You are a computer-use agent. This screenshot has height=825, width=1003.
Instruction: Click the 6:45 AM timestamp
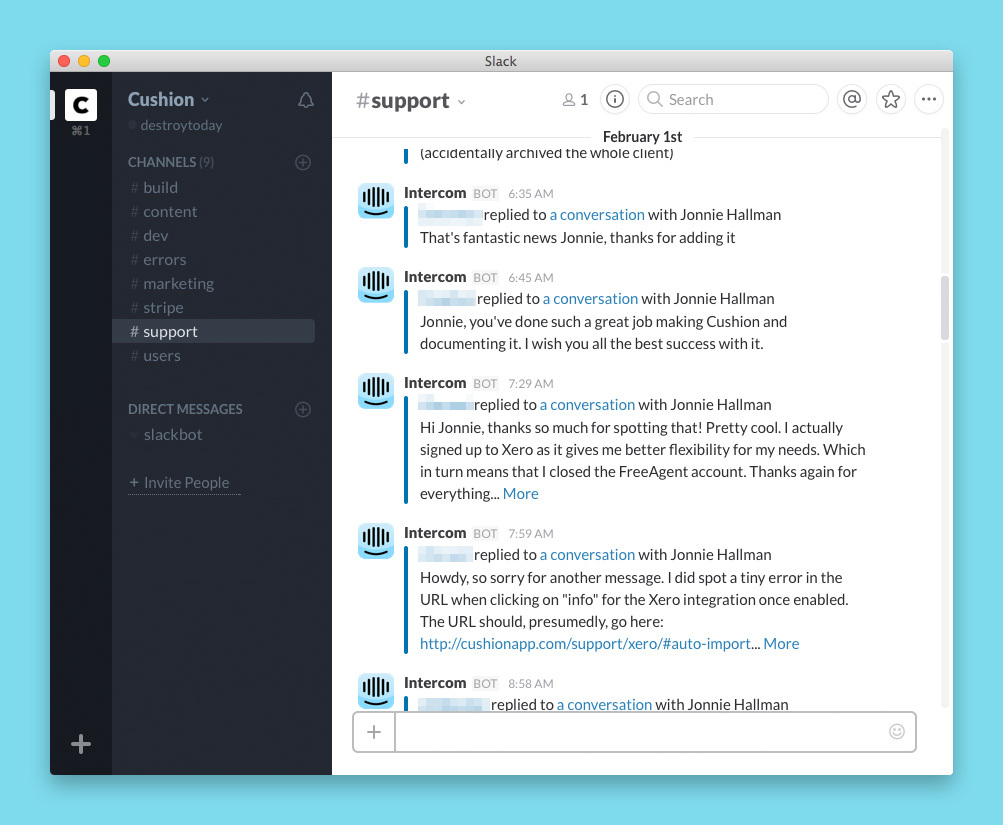point(531,278)
